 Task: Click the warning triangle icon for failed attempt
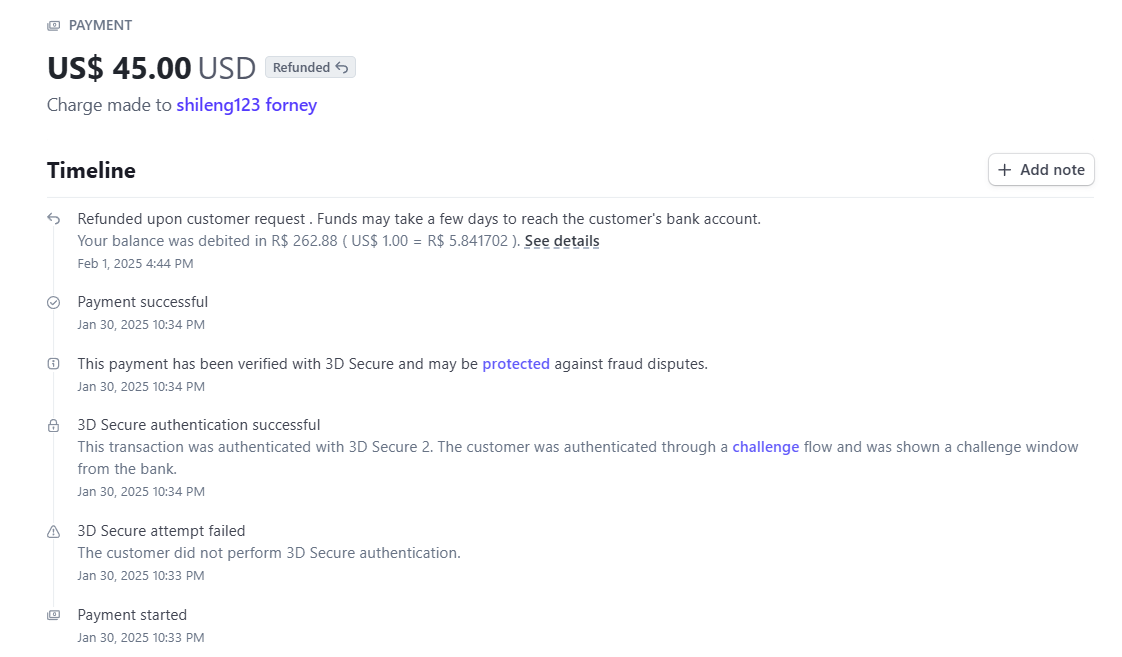[x=54, y=532]
